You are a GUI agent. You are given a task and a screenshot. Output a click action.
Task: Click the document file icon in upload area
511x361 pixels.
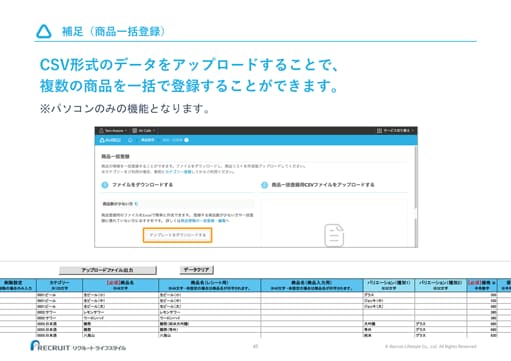334,235
